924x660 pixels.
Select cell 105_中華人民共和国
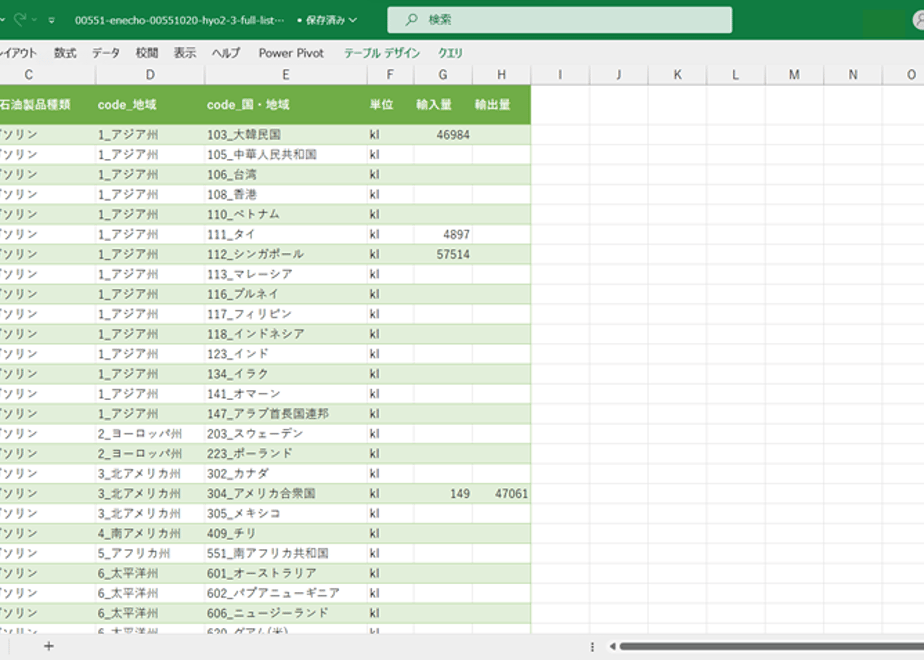coord(285,154)
